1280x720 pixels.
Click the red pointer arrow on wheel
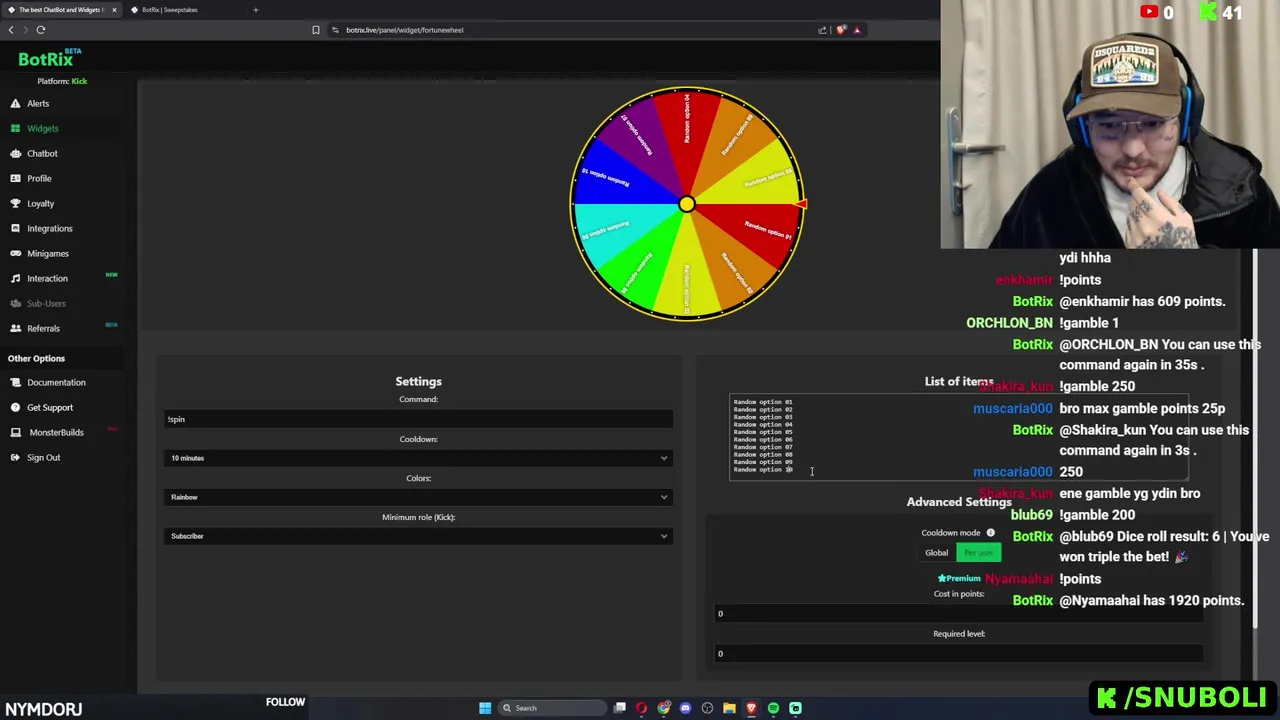[x=800, y=205]
